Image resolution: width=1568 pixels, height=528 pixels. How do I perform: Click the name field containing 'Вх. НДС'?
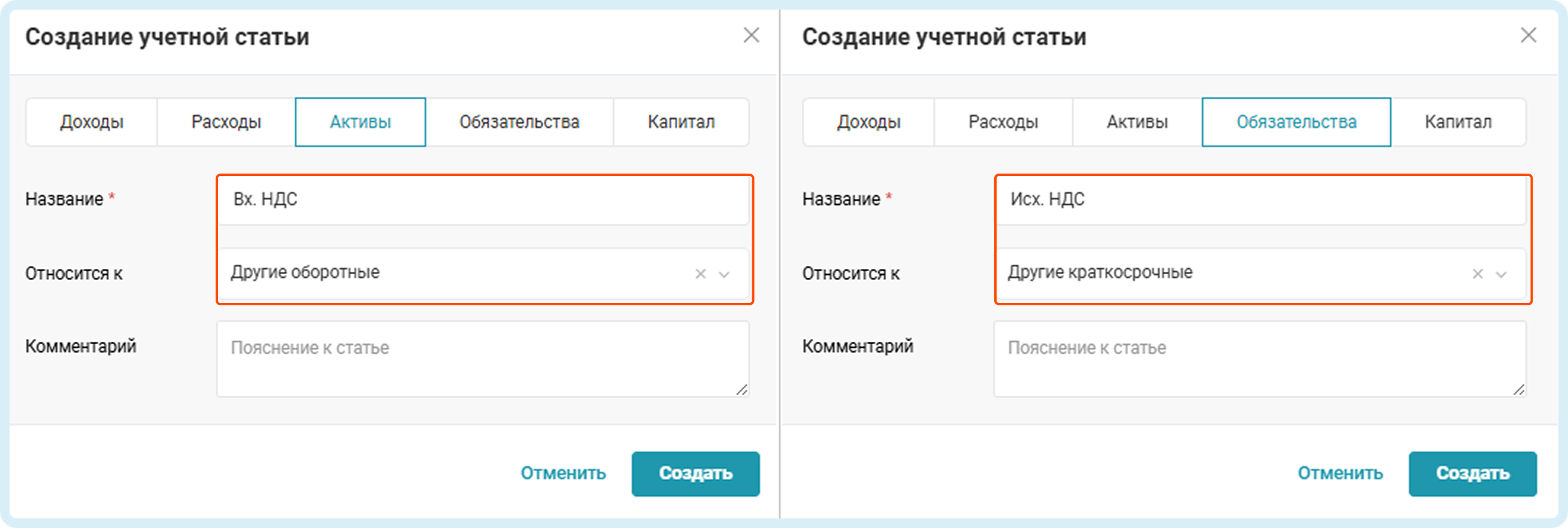click(x=483, y=199)
